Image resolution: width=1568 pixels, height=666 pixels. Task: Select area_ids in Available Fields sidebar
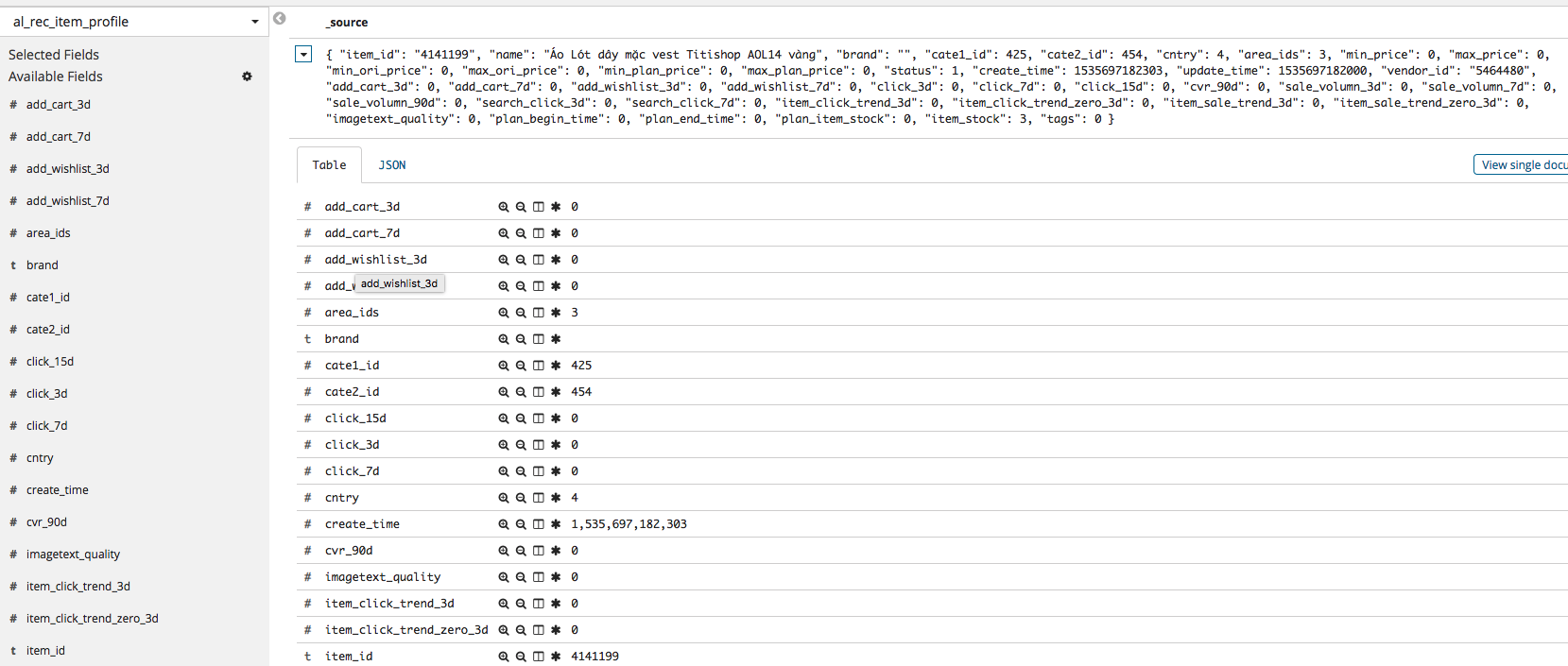(x=48, y=233)
